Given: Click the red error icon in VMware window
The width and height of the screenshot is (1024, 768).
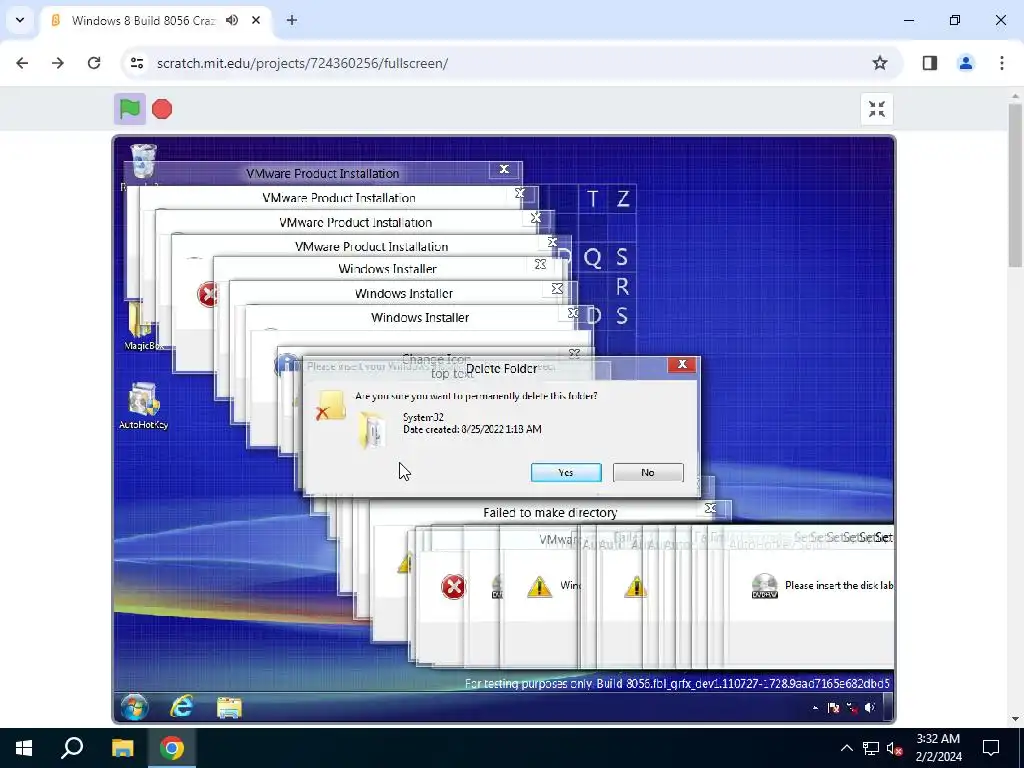Looking at the screenshot, I should click(x=206, y=294).
